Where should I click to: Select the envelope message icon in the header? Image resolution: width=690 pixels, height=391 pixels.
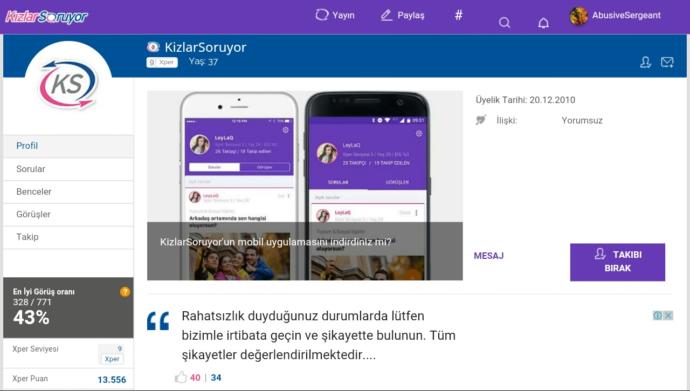coord(667,62)
